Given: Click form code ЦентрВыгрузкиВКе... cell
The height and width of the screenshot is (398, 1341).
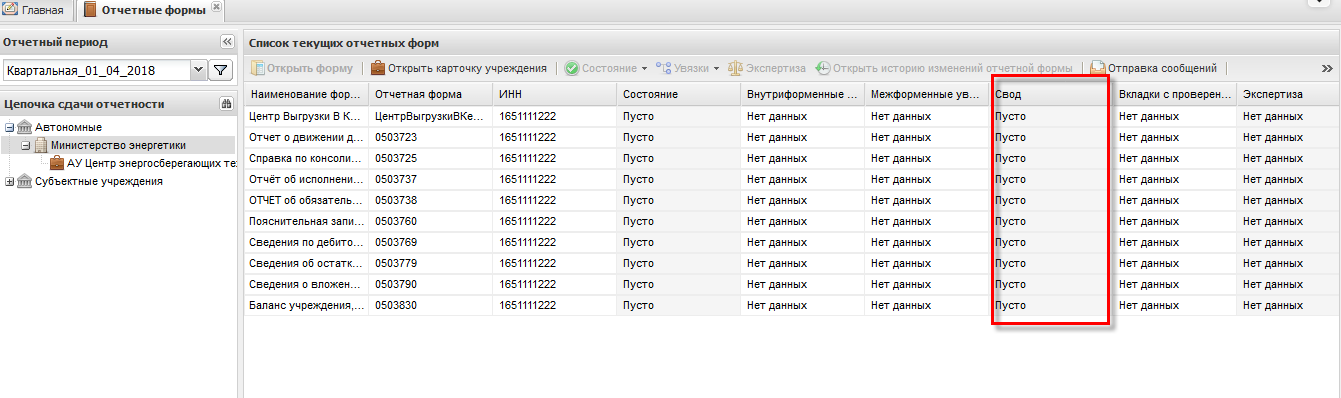Looking at the screenshot, I should point(430,116).
